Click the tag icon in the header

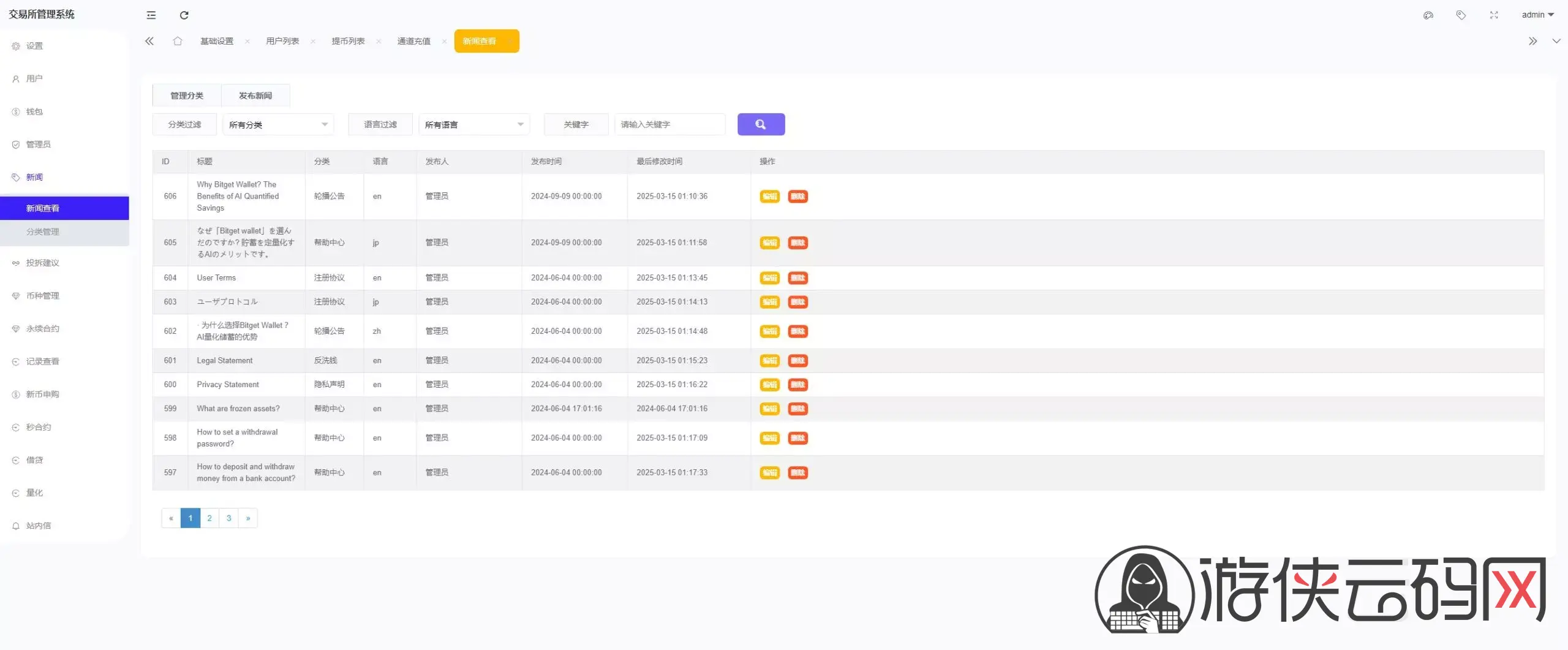click(x=1461, y=15)
